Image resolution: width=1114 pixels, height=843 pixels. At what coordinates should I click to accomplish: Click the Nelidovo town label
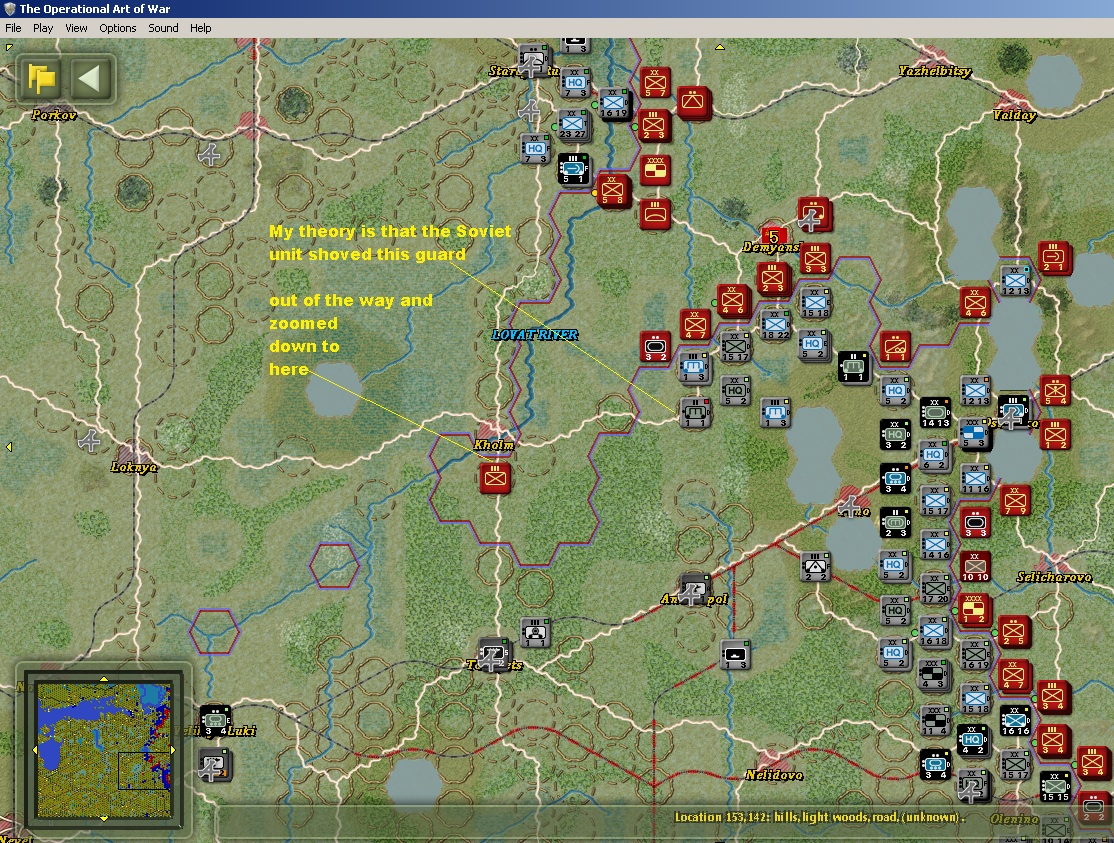click(x=774, y=775)
